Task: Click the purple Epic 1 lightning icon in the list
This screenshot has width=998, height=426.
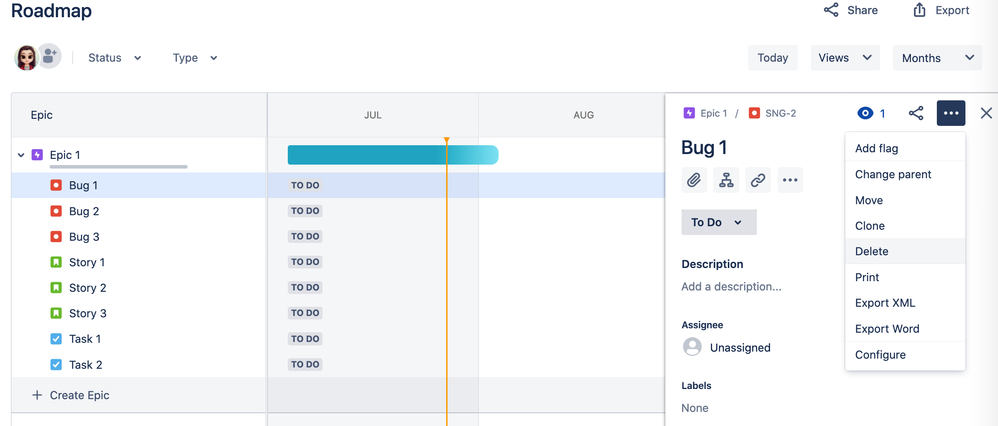Action: [37, 155]
